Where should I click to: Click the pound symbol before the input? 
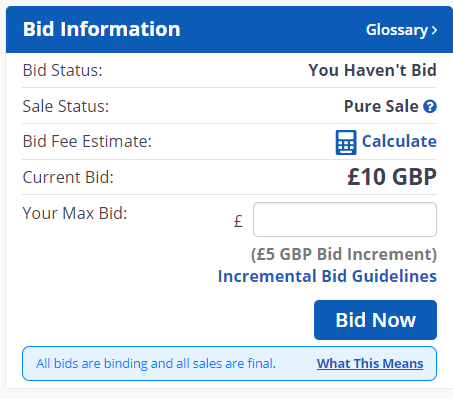pos(238,221)
